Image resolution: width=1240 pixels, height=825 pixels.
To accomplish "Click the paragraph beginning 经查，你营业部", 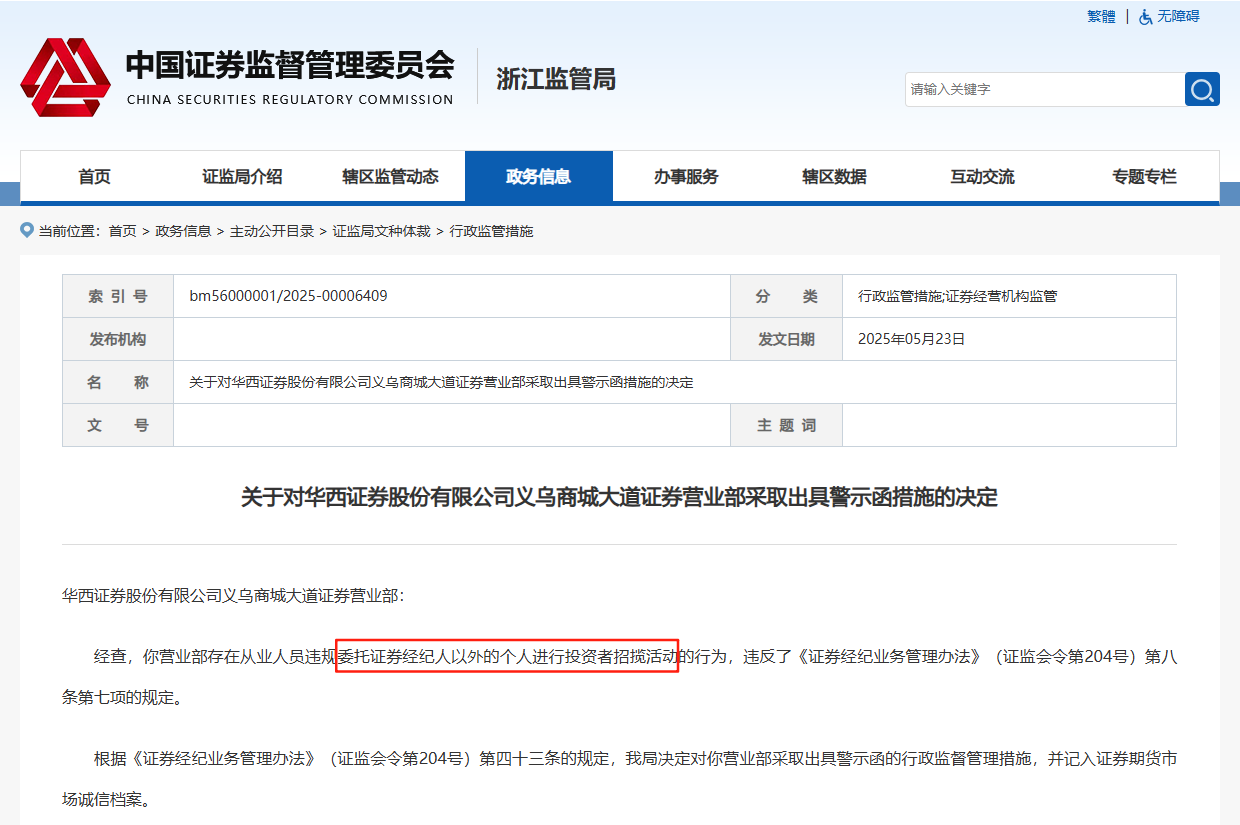I will tap(619, 677).
